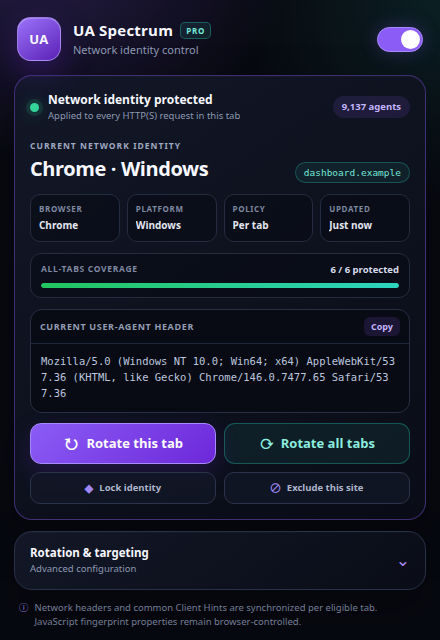
Task: Copy the current user-agent header
Action: (x=382, y=327)
